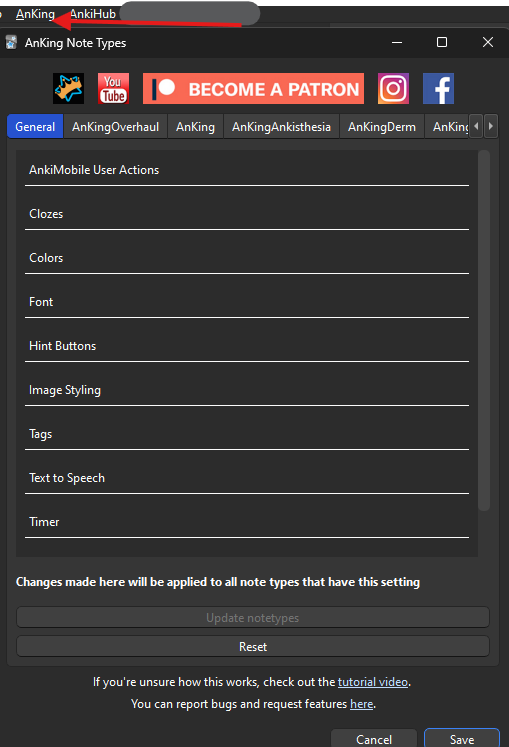Image resolution: width=509 pixels, height=747 pixels.
Task: Open the Instagram icon link
Action: [393, 89]
